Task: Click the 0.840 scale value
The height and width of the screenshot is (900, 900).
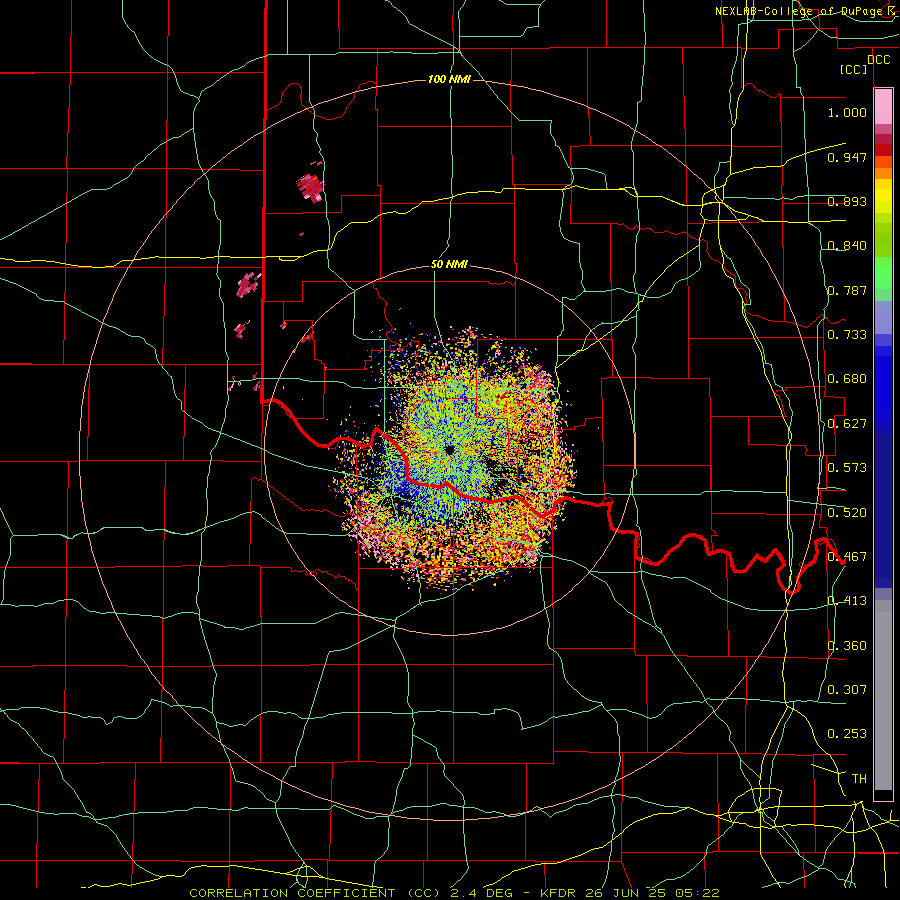Action: [847, 246]
